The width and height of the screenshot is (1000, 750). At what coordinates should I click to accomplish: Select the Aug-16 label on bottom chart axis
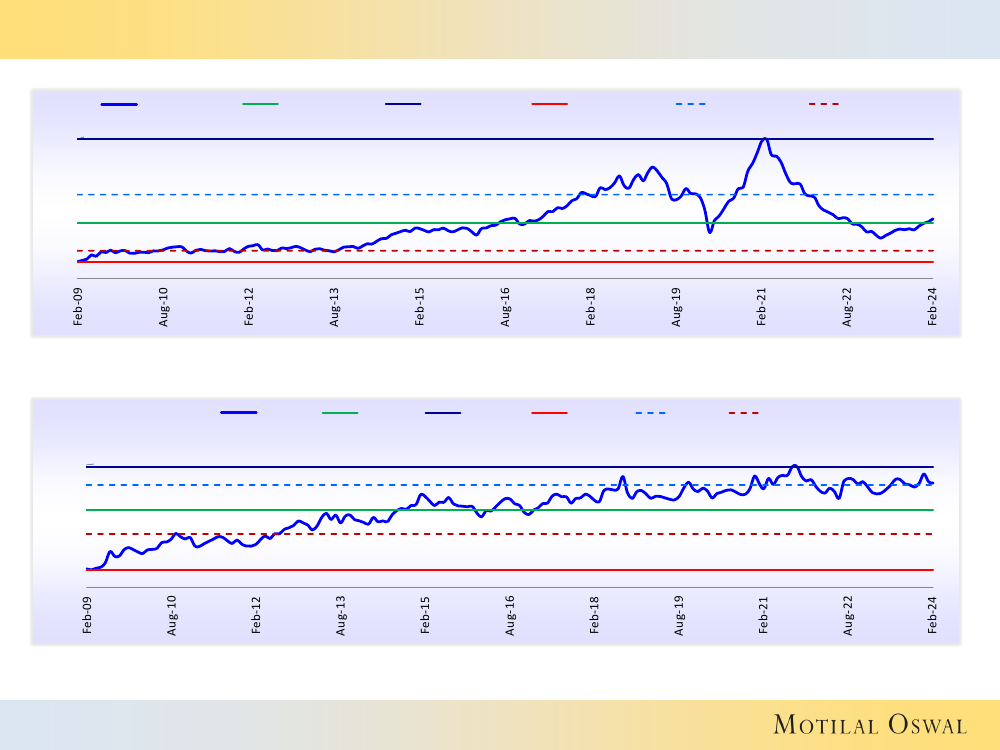tap(510, 616)
